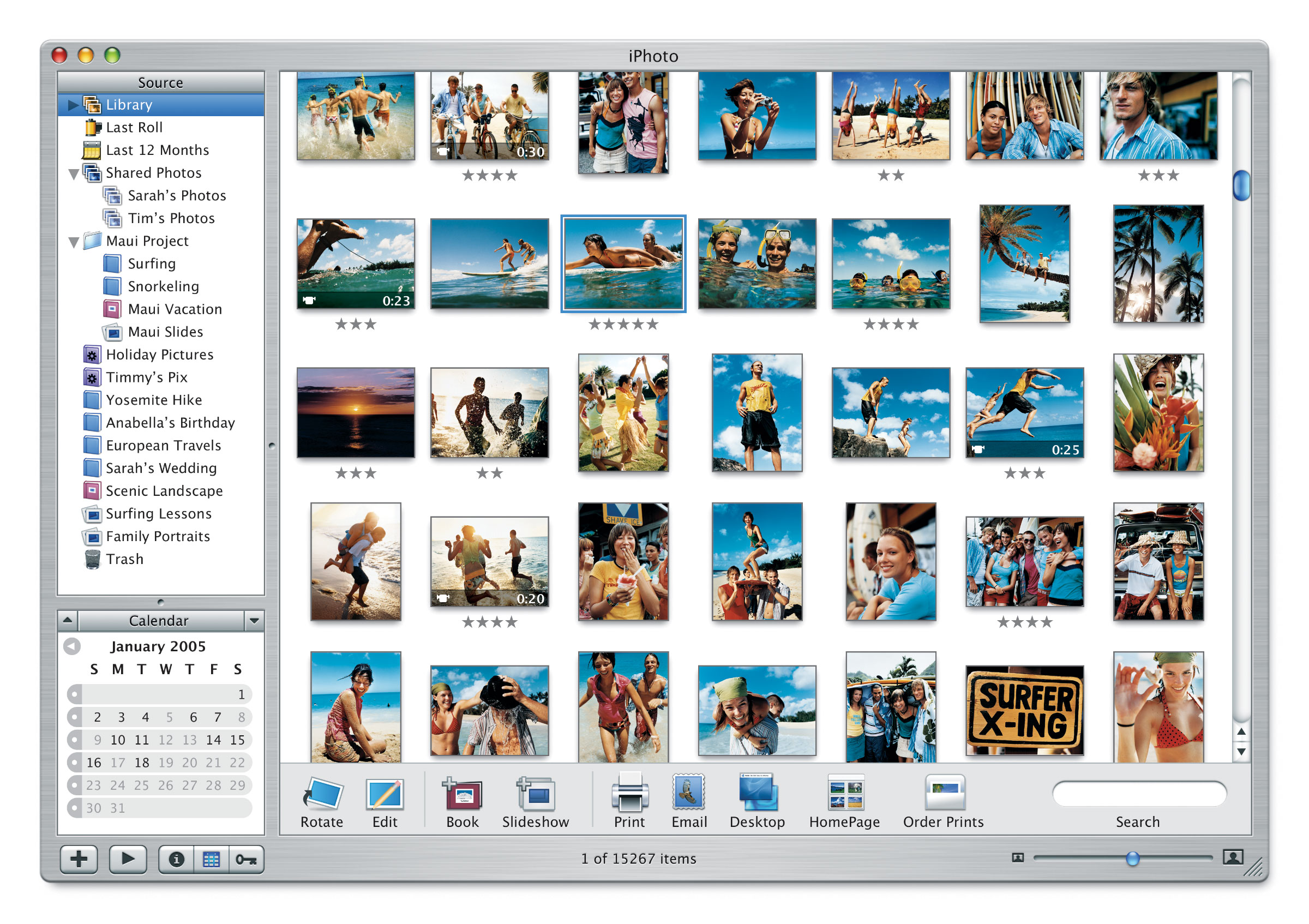Toggle the calendar pane button

coord(212,859)
